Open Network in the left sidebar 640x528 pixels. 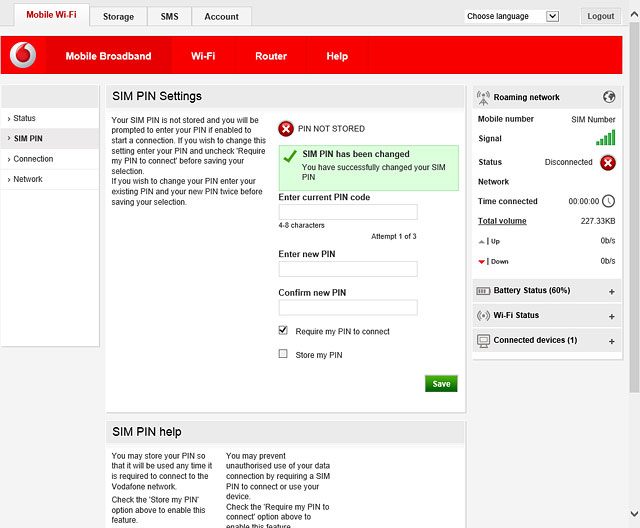pyautogui.click(x=50, y=179)
